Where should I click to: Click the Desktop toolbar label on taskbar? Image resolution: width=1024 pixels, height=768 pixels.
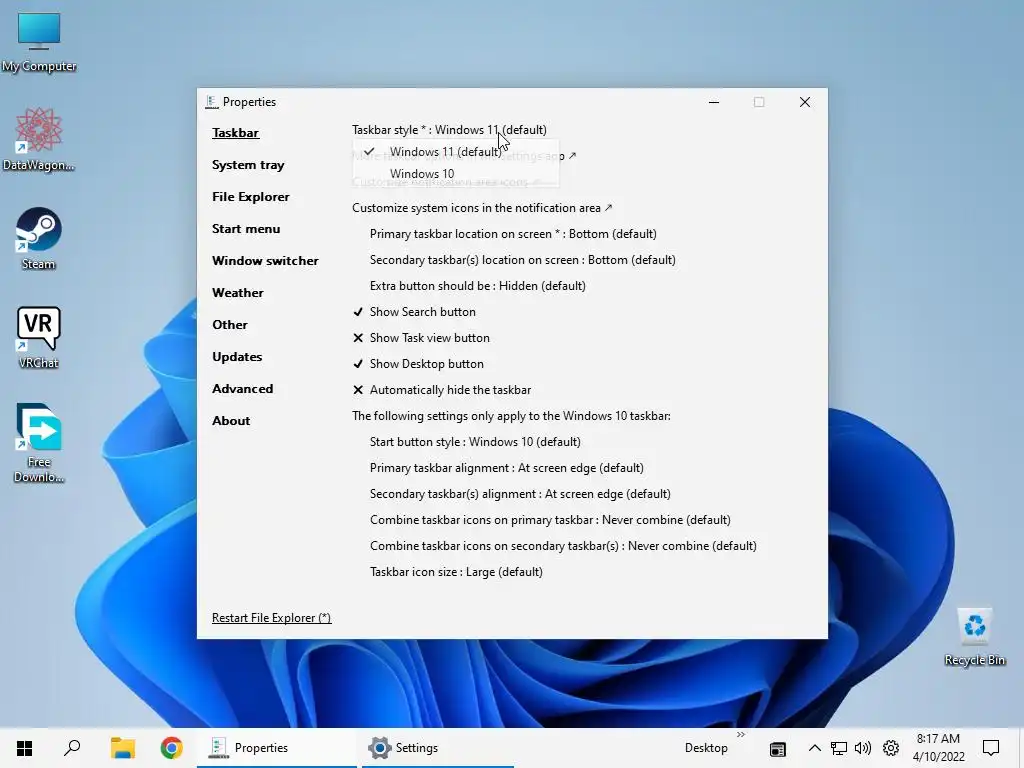point(706,748)
